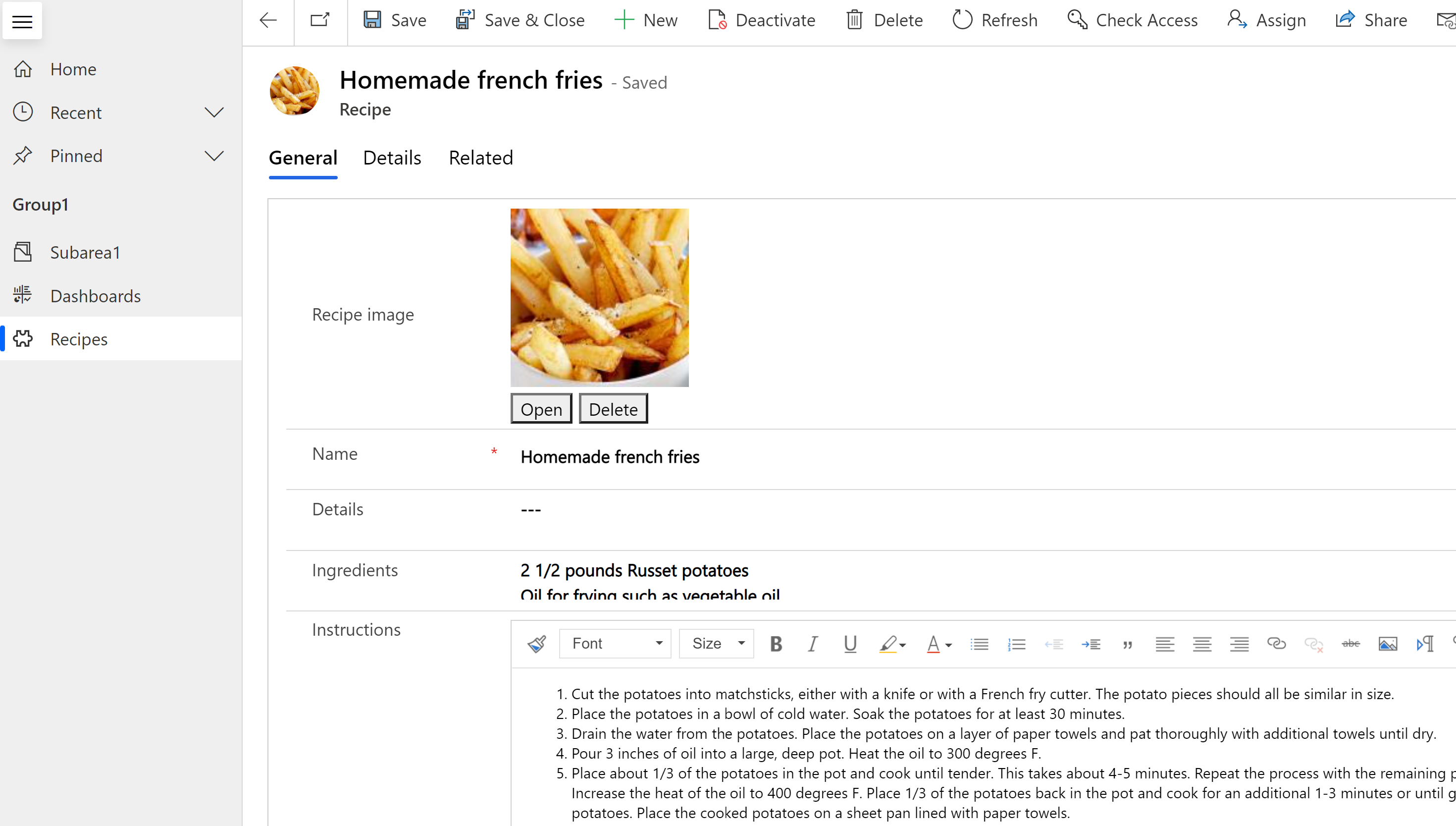Click the Italic formatting icon

[812, 643]
